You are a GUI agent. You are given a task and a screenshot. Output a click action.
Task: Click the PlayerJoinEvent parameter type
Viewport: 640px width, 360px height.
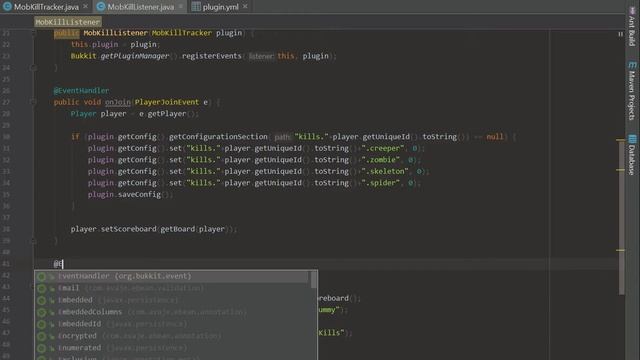coord(167,102)
